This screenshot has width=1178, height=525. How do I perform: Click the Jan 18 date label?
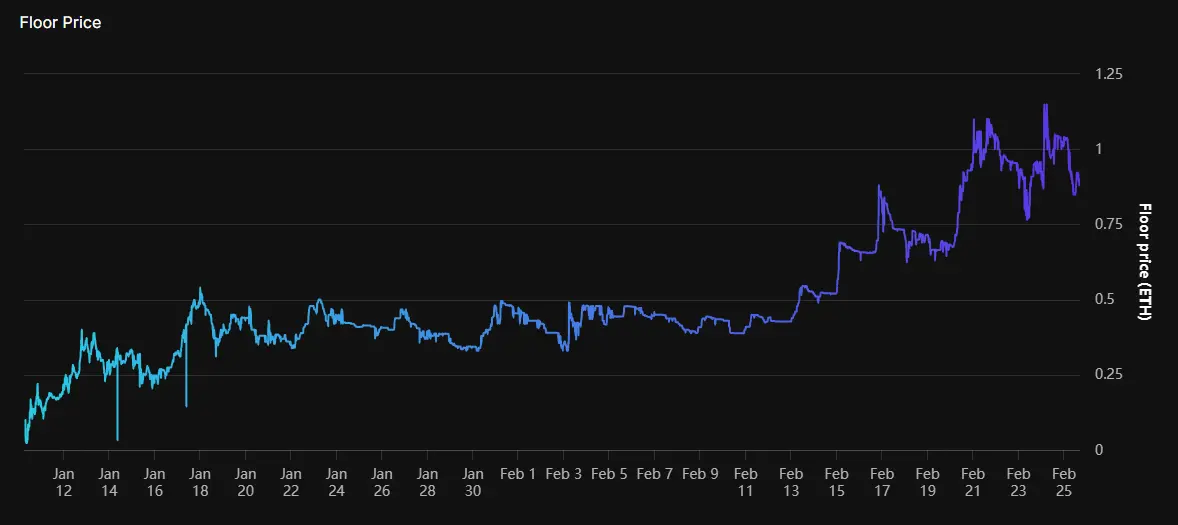click(200, 482)
